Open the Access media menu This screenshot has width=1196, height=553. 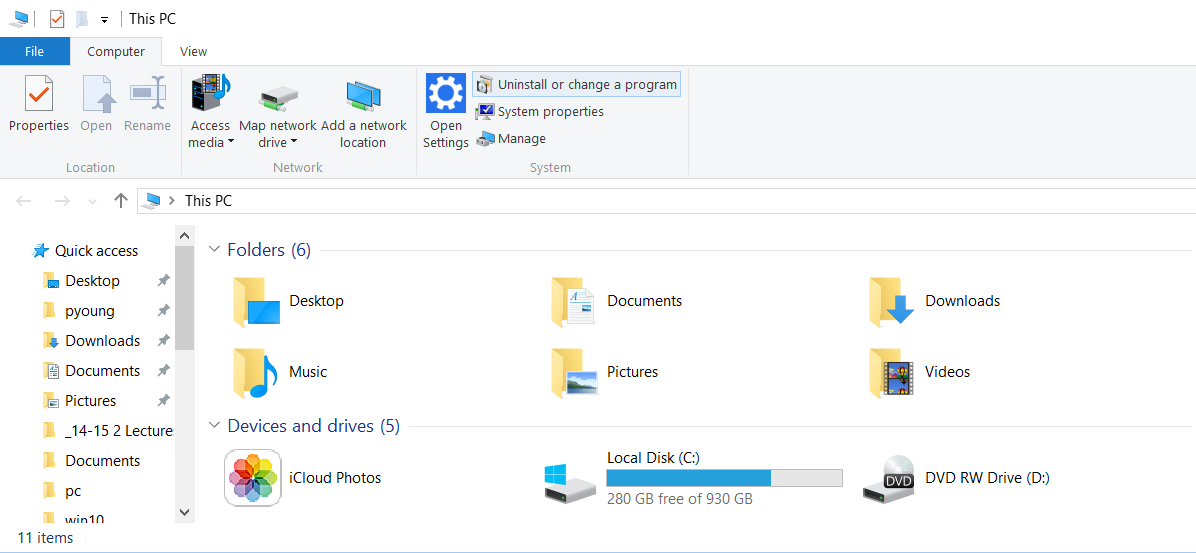(x=211, y=111)
